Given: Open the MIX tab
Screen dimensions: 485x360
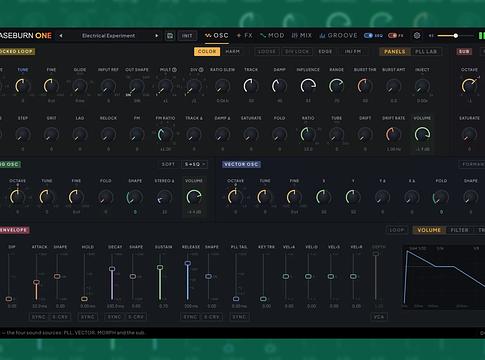Looking at the screenshot, I should 302,35.
